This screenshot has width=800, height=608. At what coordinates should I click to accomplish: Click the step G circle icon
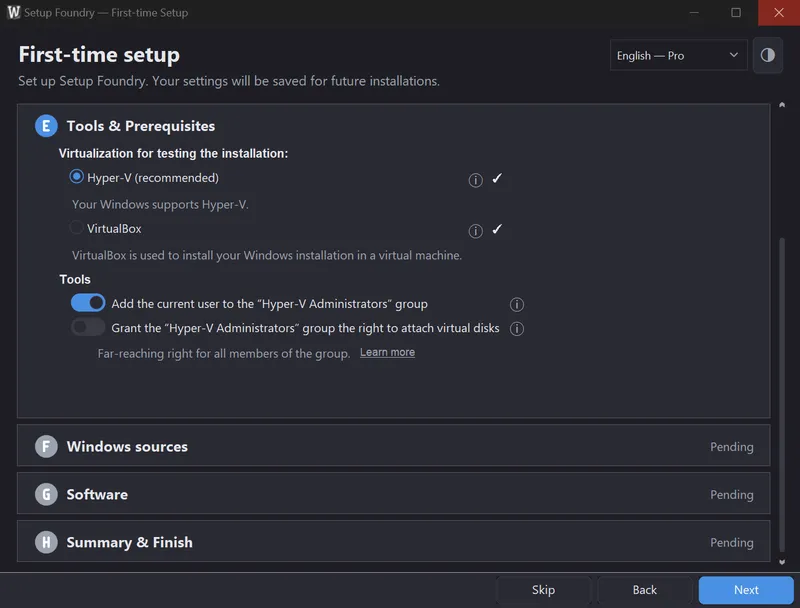pos(46,494)
